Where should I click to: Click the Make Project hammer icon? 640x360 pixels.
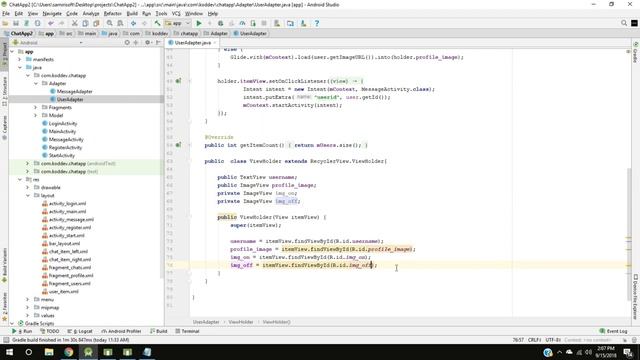157,23
